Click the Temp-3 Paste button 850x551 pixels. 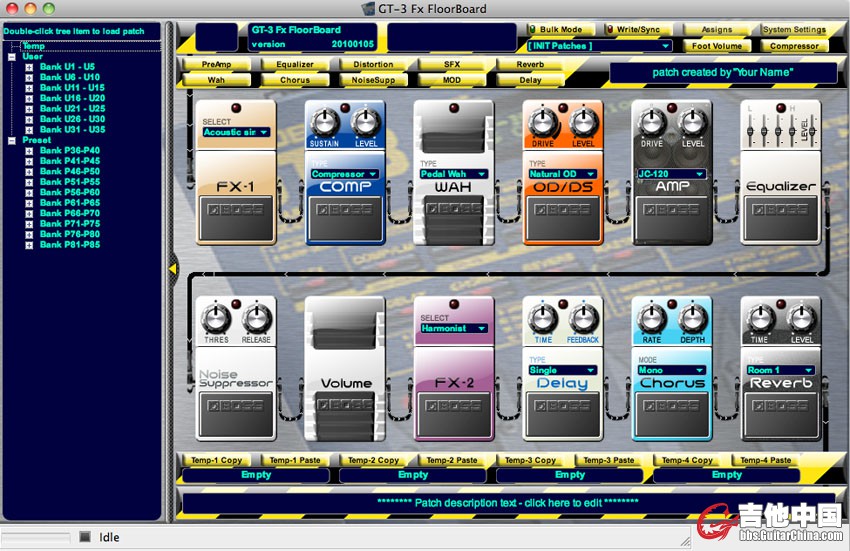point(609,460)
